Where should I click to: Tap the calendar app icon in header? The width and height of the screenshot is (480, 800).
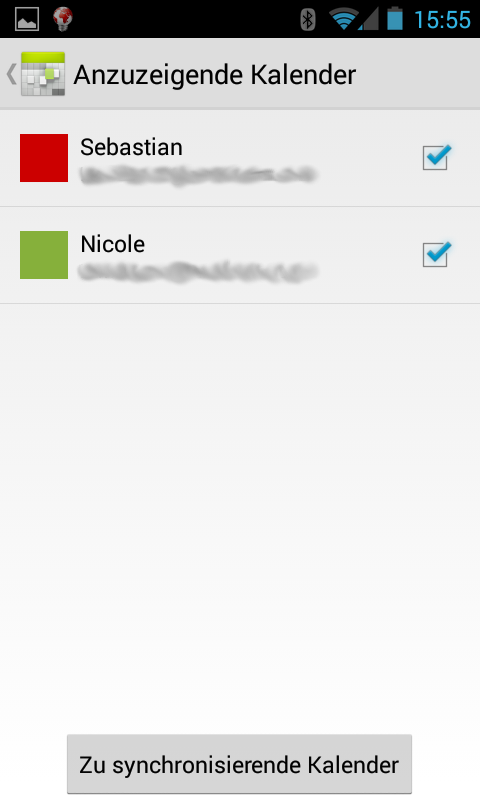coord(43,74)
